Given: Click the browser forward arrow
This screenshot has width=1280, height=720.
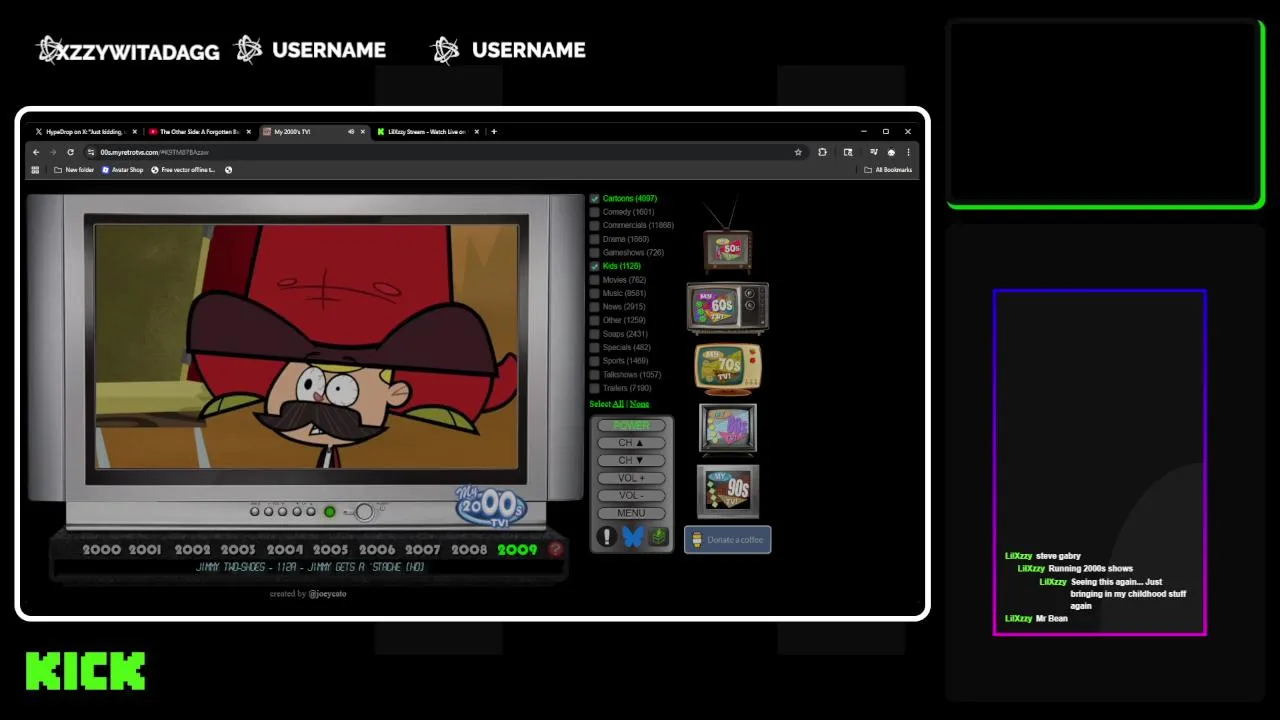Looking at the screenshot, I should click(53, 152).
